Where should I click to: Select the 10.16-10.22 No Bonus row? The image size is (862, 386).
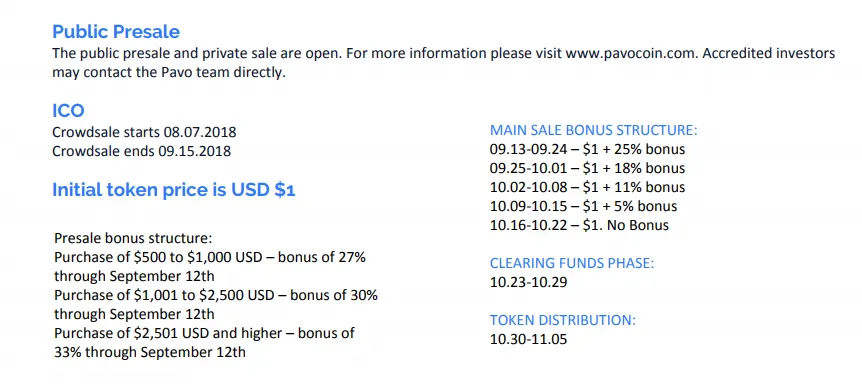tap(579, 225)
